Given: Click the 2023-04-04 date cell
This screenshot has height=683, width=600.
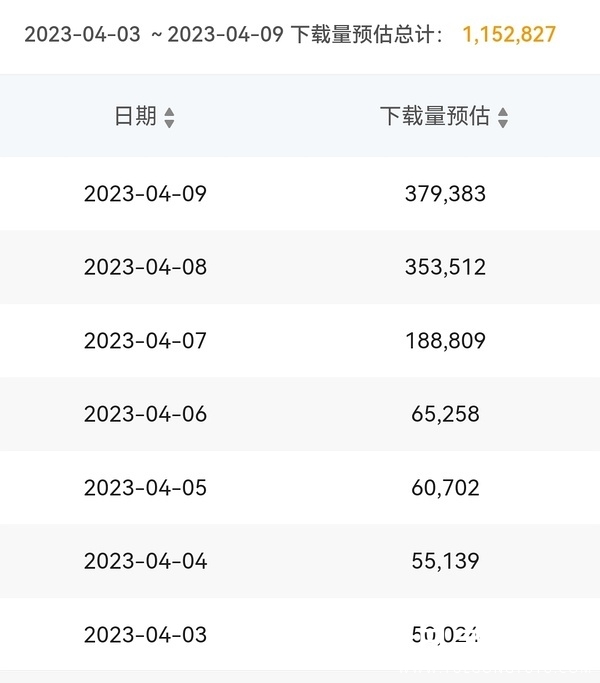Looking at the screenshot, I should click(x=145, y=561).
